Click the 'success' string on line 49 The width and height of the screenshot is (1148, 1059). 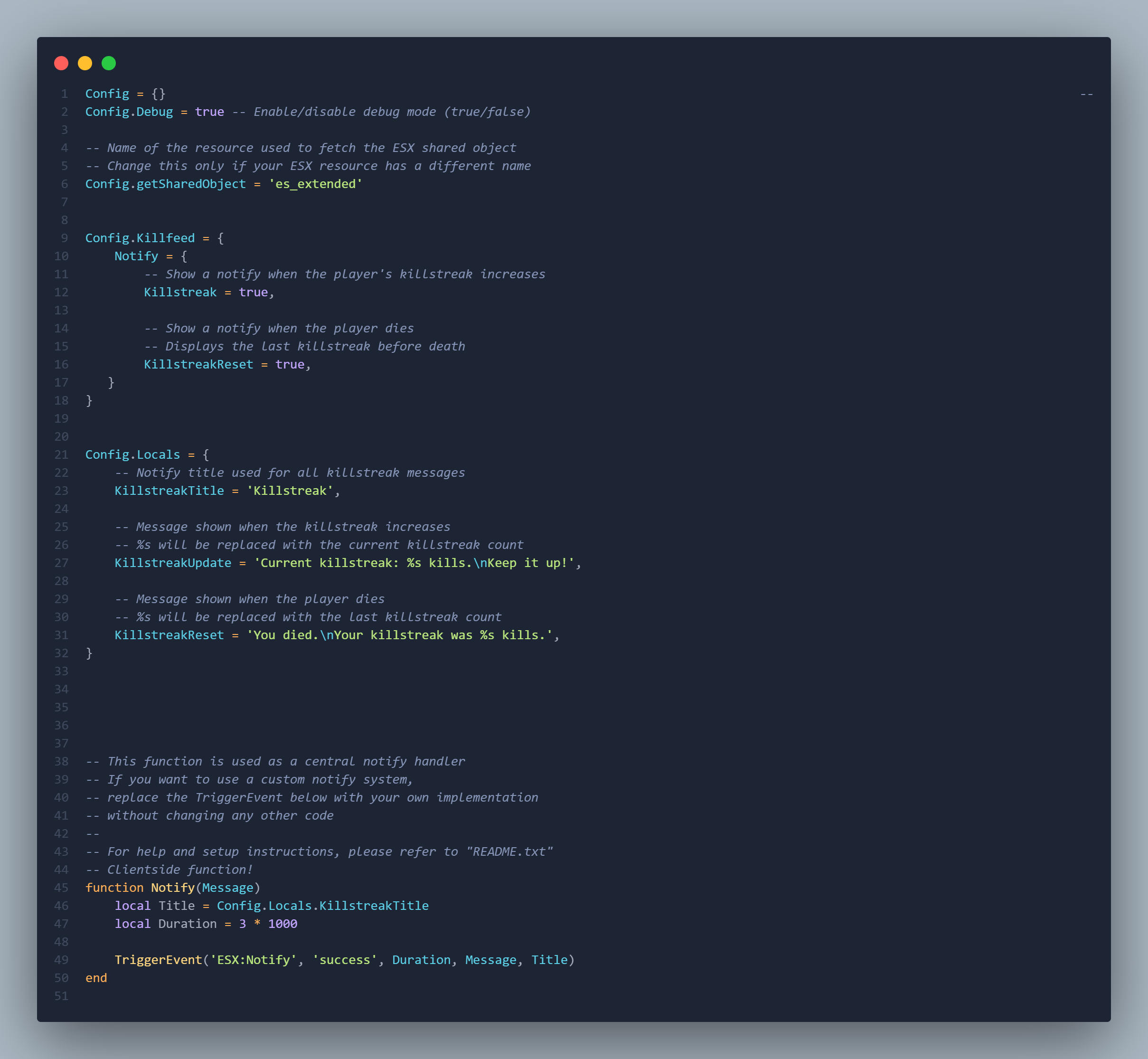345,960
